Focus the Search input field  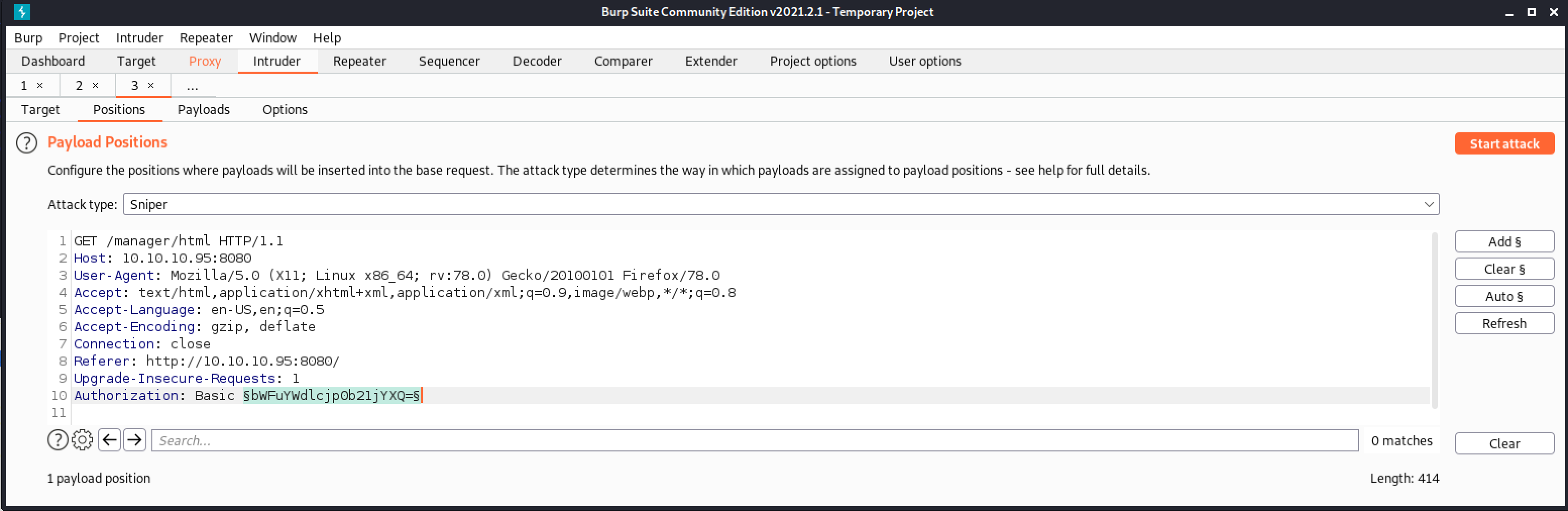(x=755, y=440)
